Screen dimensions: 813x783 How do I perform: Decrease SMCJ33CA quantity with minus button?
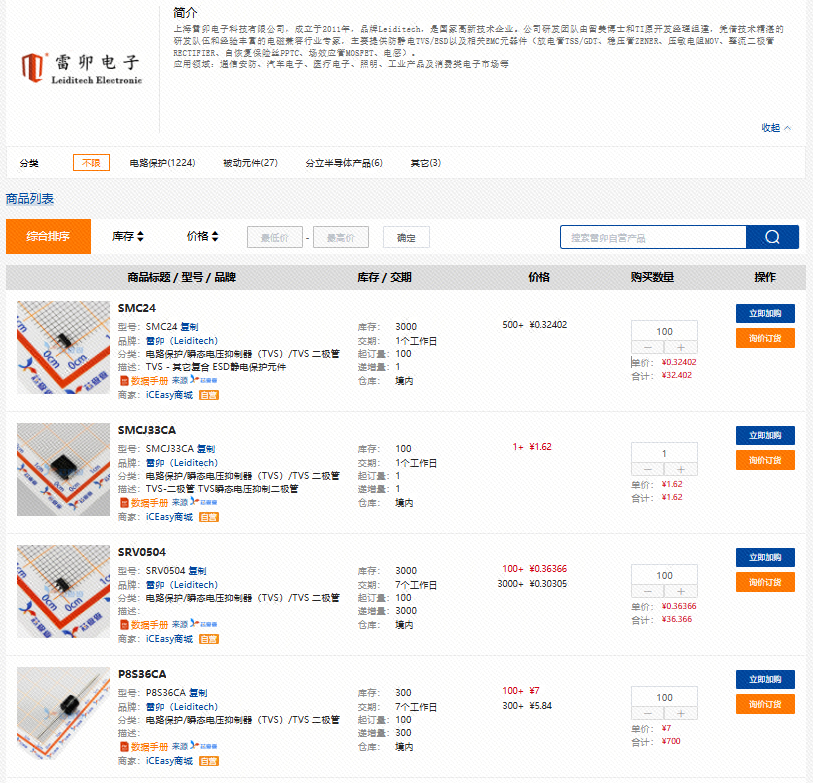[x=648, y=469]
